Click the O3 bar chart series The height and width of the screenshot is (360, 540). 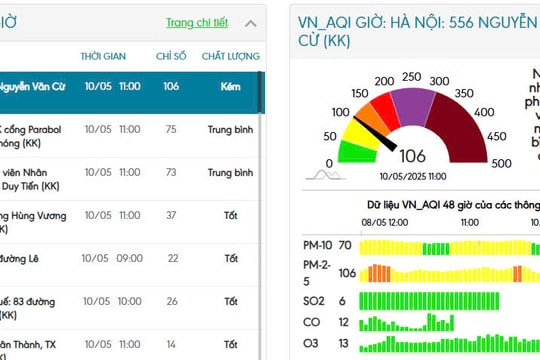click(449, 343)
